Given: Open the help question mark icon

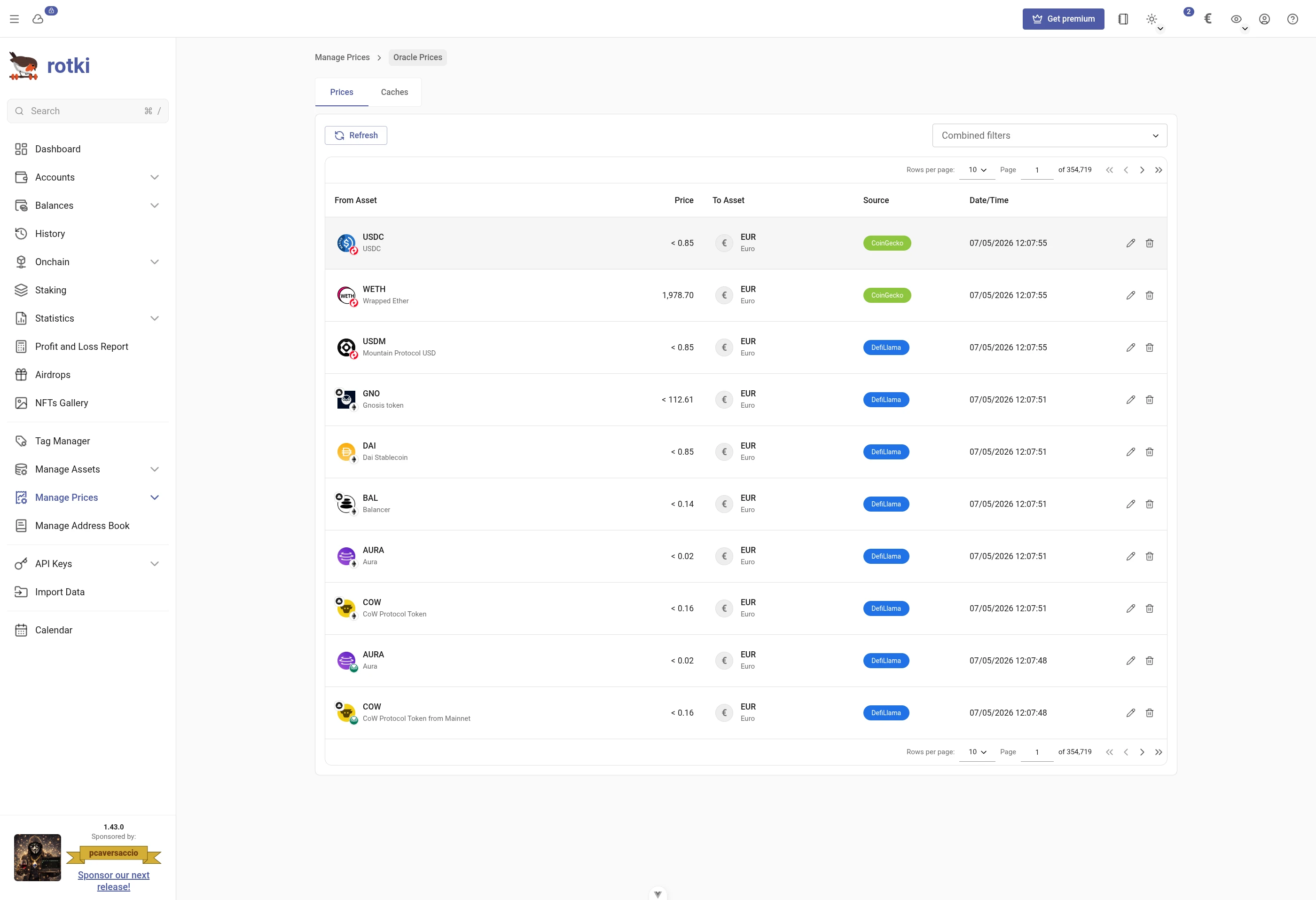Looking at the screenshot, I should point(1292,19).
